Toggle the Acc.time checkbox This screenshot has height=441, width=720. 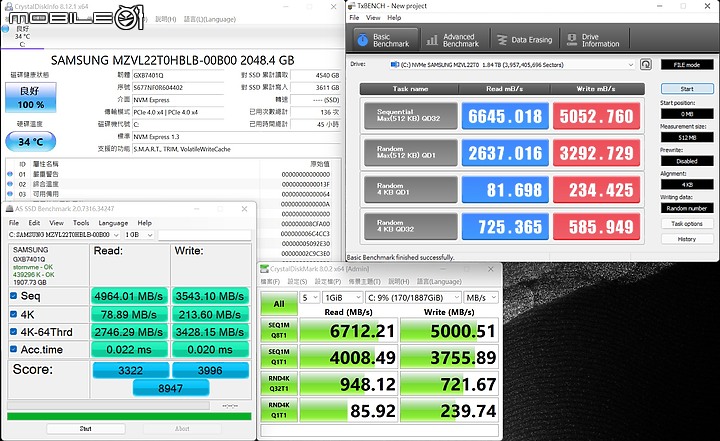[14, 349]
